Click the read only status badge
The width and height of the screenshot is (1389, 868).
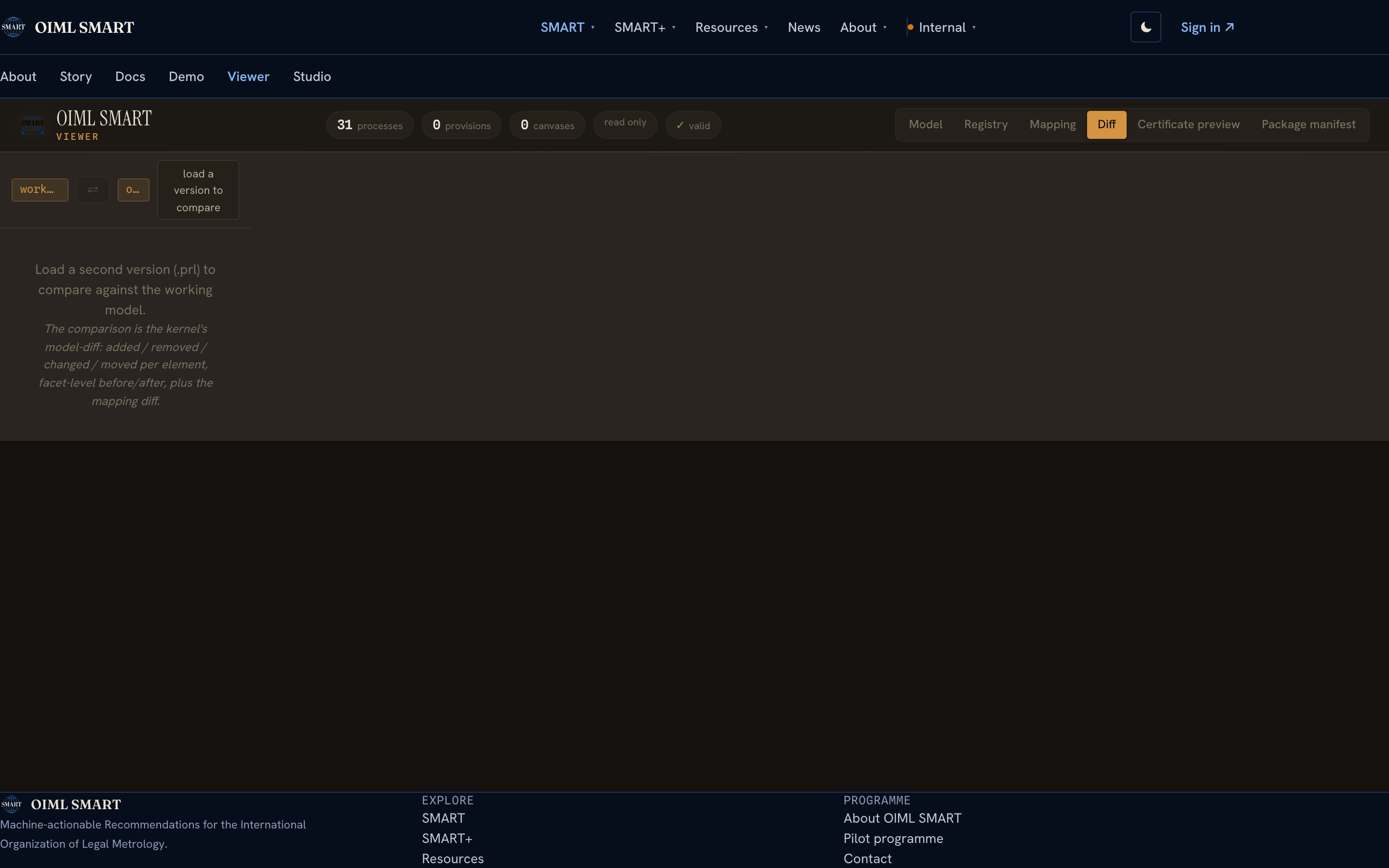[625, 124]
